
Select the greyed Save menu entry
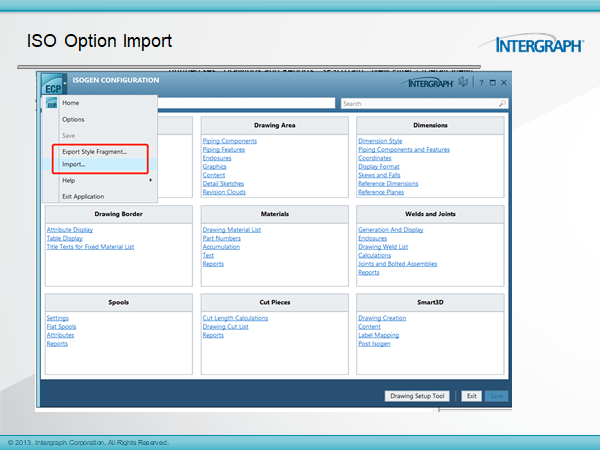[x=68, y=135]
